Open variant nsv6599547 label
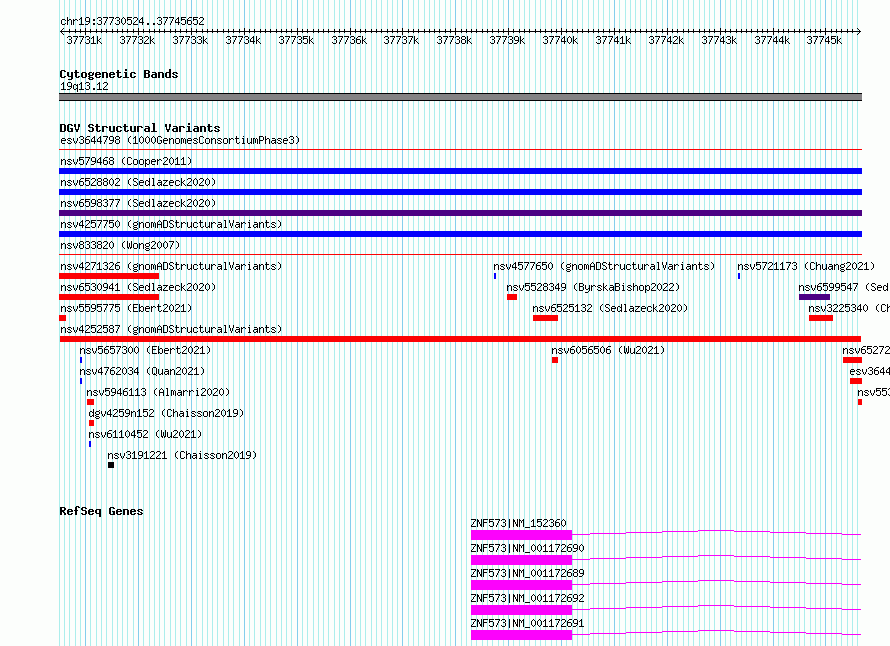This screenshot has width=890, height=646. pyautogui.click(x=844, y=287)
